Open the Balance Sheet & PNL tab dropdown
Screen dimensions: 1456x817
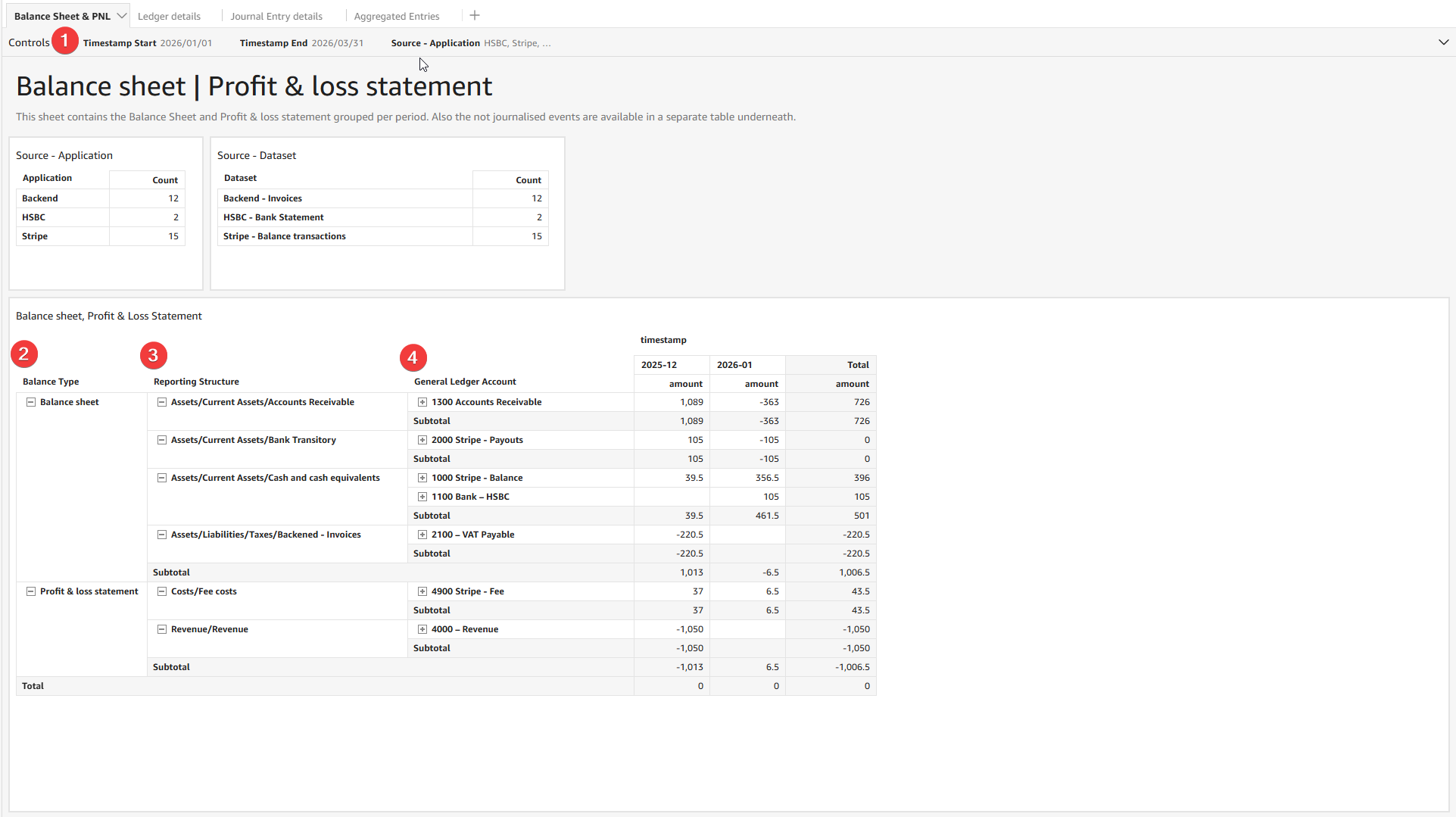(x=121, y=16)
